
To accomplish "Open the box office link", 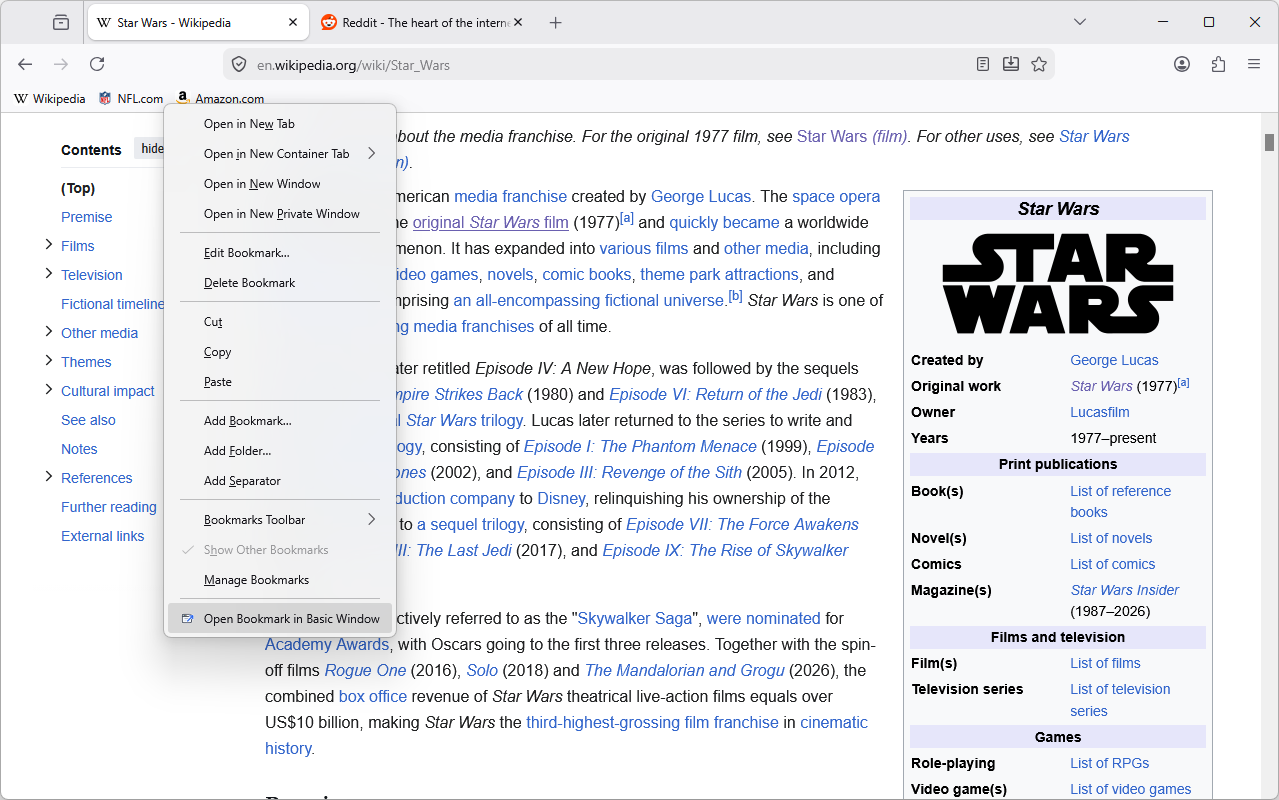I will click(x=373, y=696).
